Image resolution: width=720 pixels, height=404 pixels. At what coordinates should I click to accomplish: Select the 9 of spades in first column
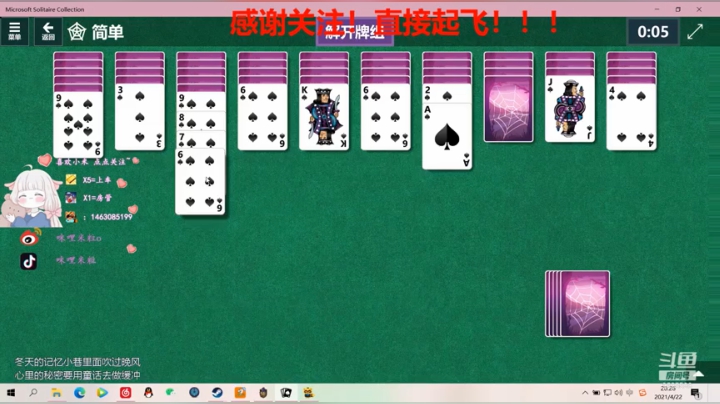tap(78, 124)
